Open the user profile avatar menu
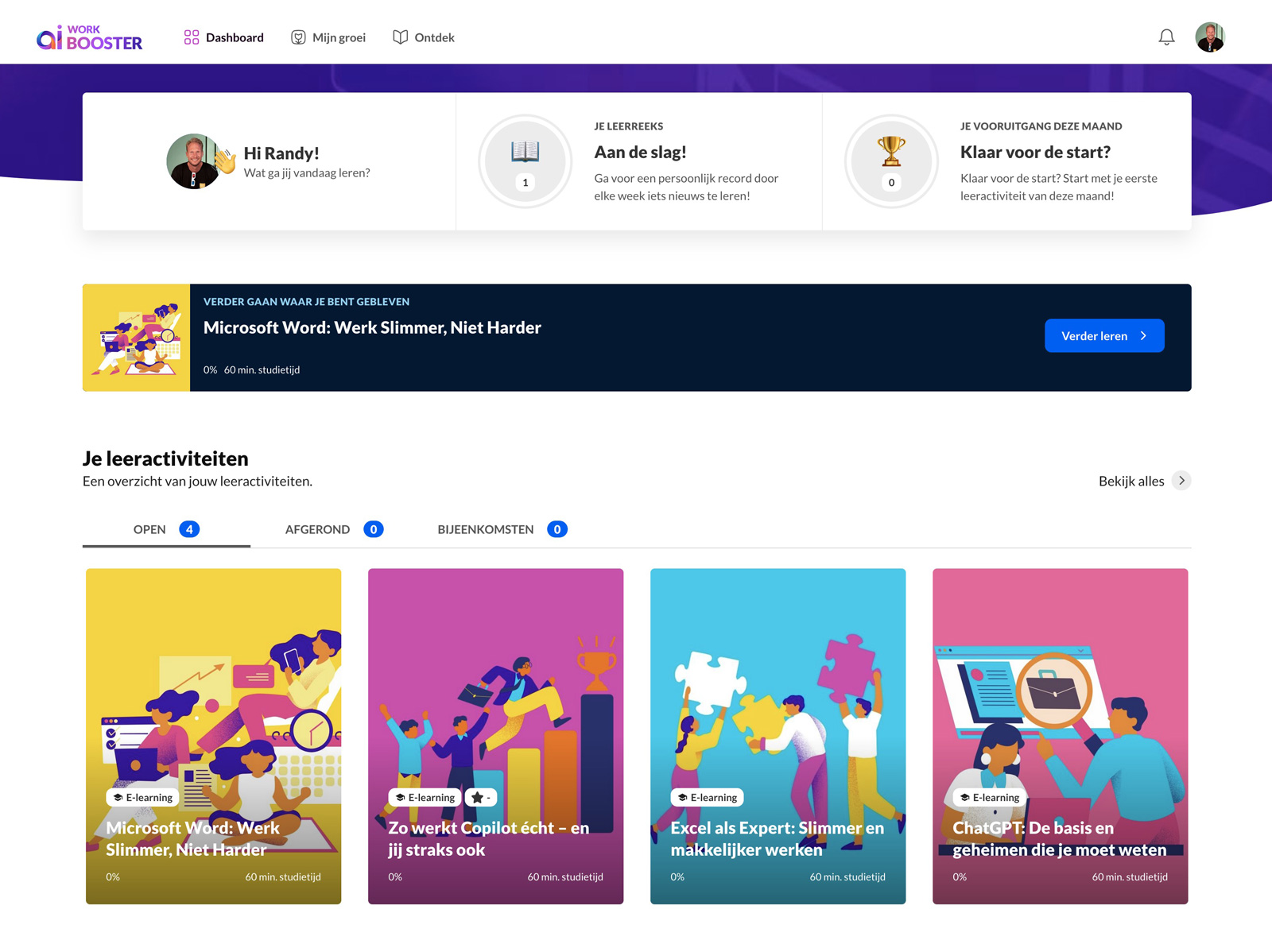This screenshot has width=1272, height=952. tap(1210, 37)
